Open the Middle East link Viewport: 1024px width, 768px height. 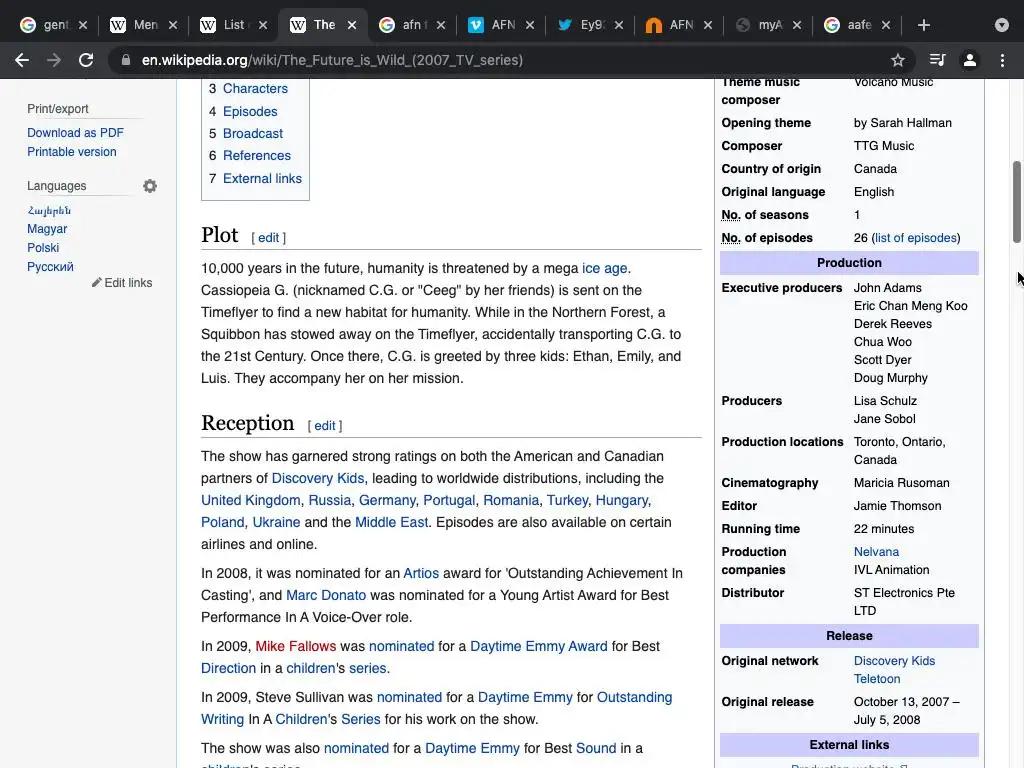coord(392,522)
